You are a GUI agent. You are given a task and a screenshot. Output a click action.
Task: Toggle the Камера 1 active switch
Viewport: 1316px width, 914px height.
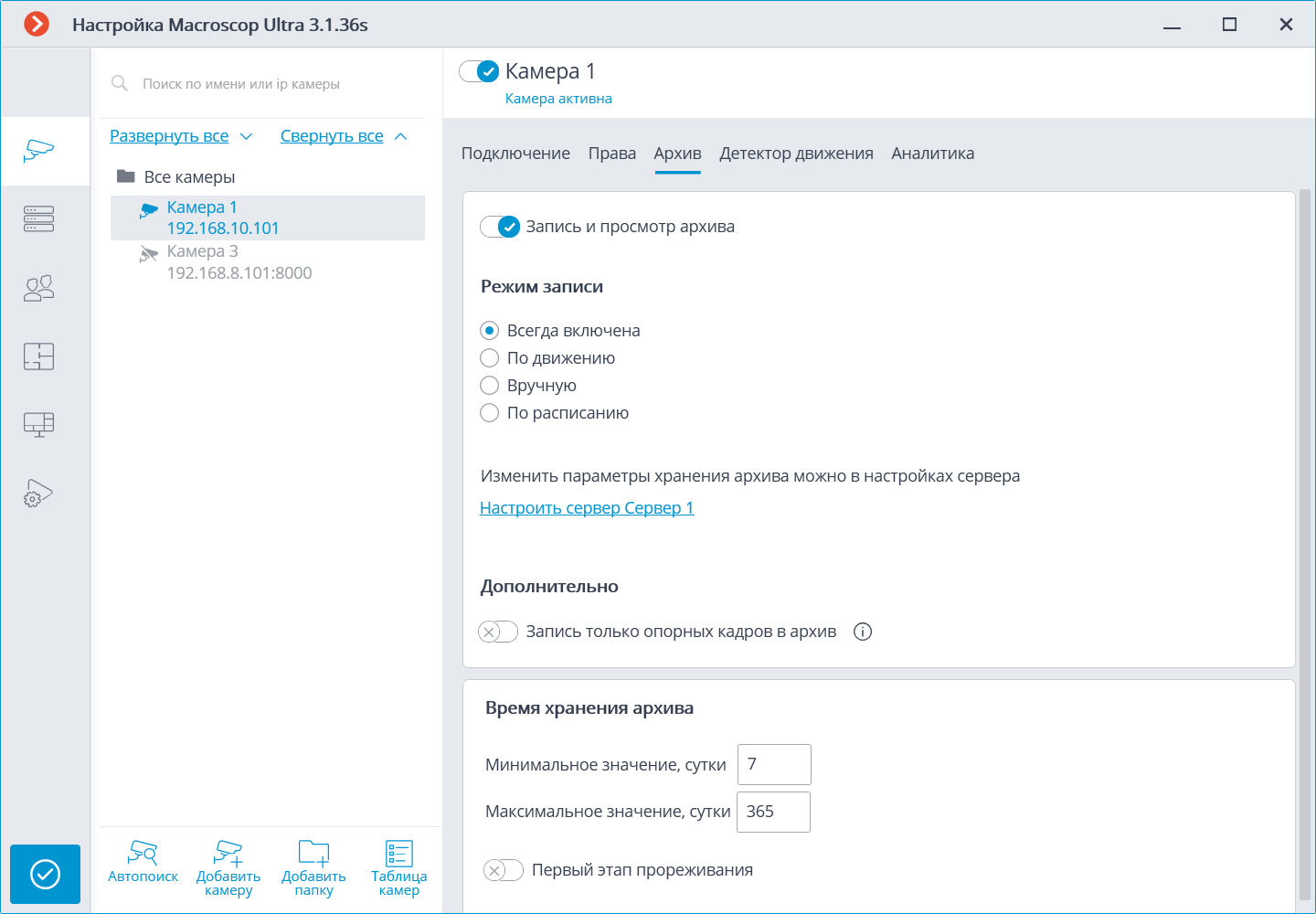click(479, 71)
